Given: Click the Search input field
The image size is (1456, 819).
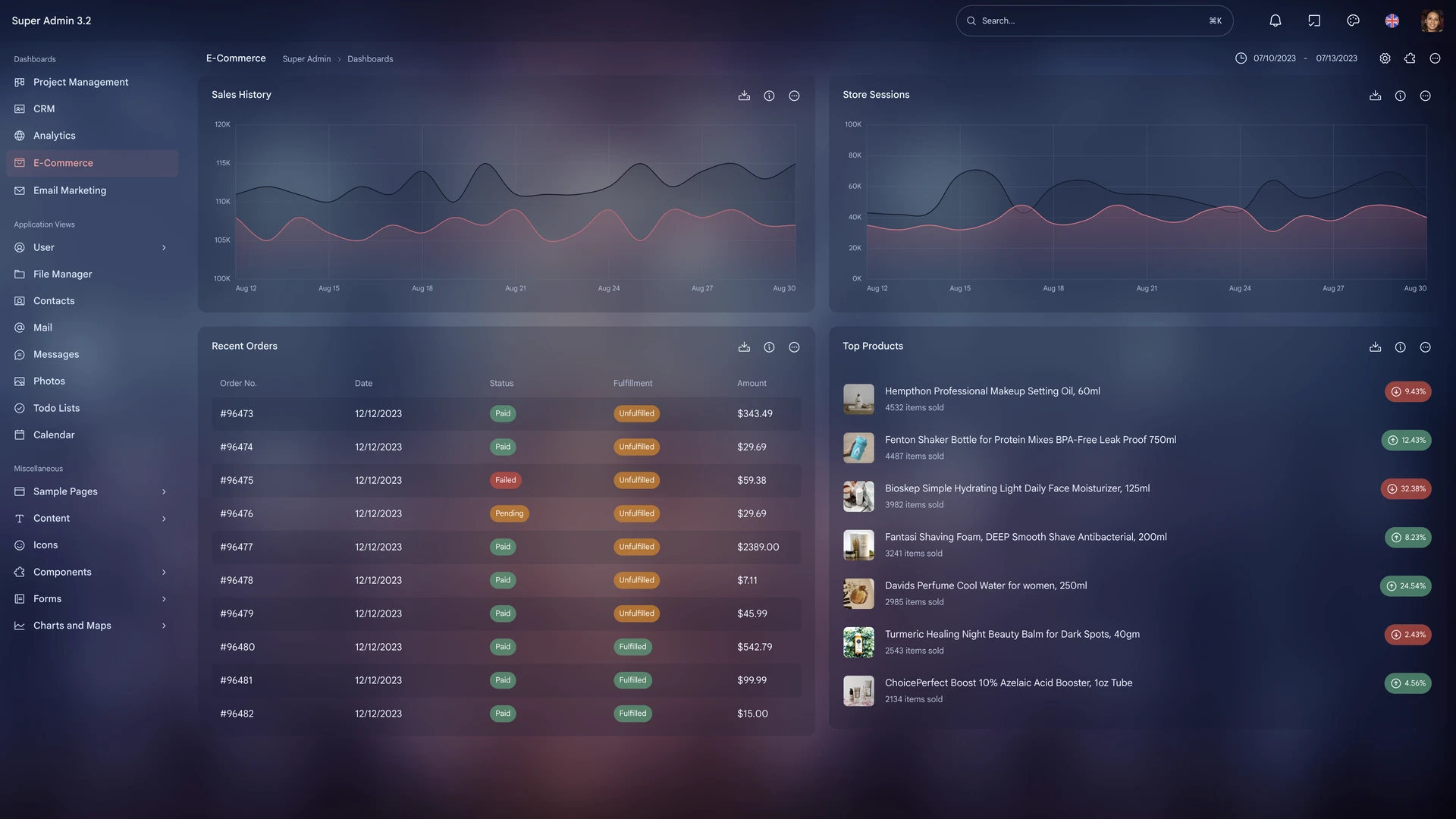Looking at the screenshot, I should click(1094, 20).
